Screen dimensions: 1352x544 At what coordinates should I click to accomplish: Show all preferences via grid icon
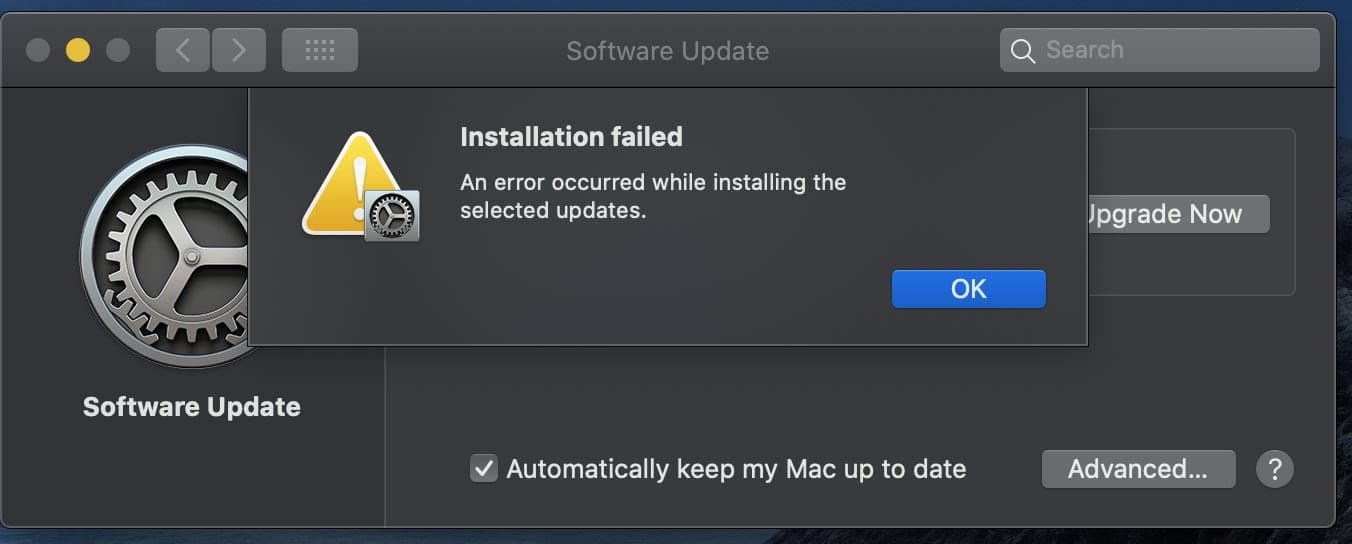point(319,50)
